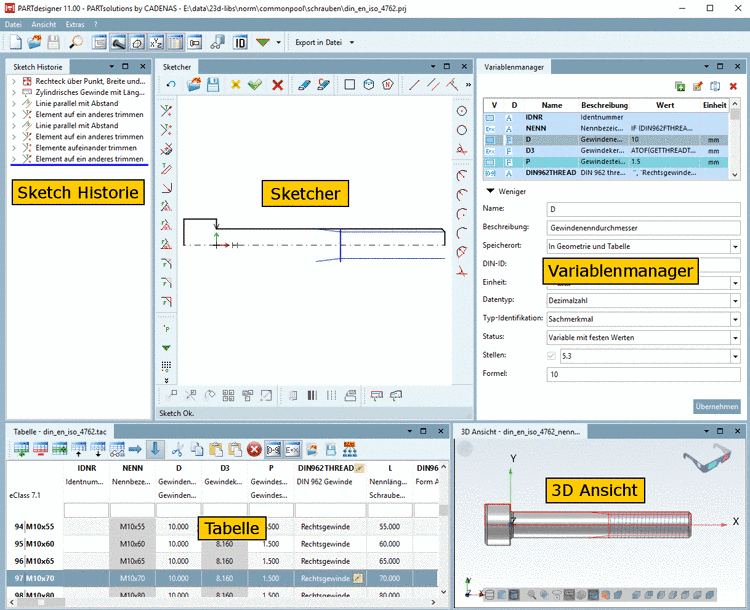Open the Ansicht menu
The width and height of the screenshot is (750, 610).
click(44, 24)
